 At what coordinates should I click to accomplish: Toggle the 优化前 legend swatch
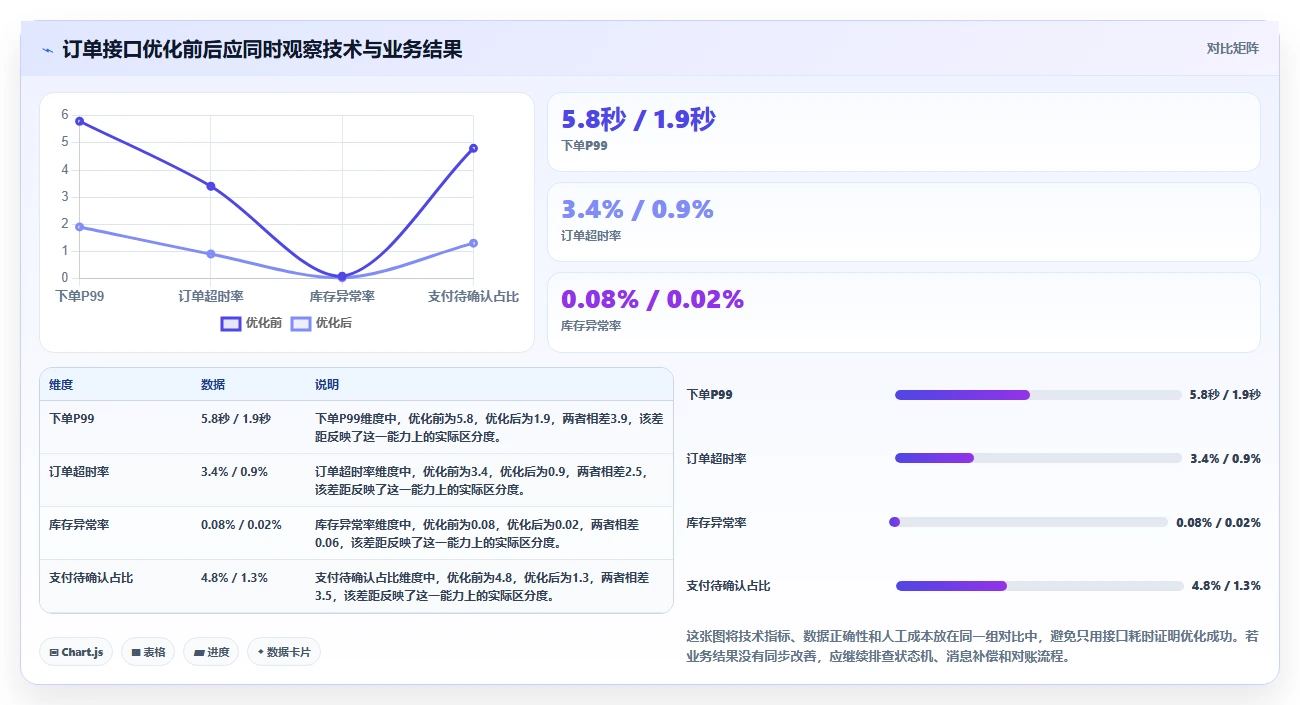click(231, 323)
